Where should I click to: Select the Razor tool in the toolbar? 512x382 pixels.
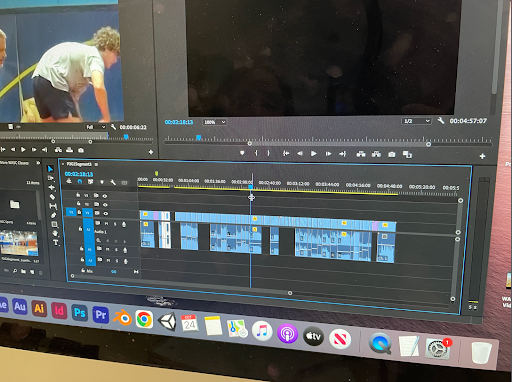click(x=52, y=197)
